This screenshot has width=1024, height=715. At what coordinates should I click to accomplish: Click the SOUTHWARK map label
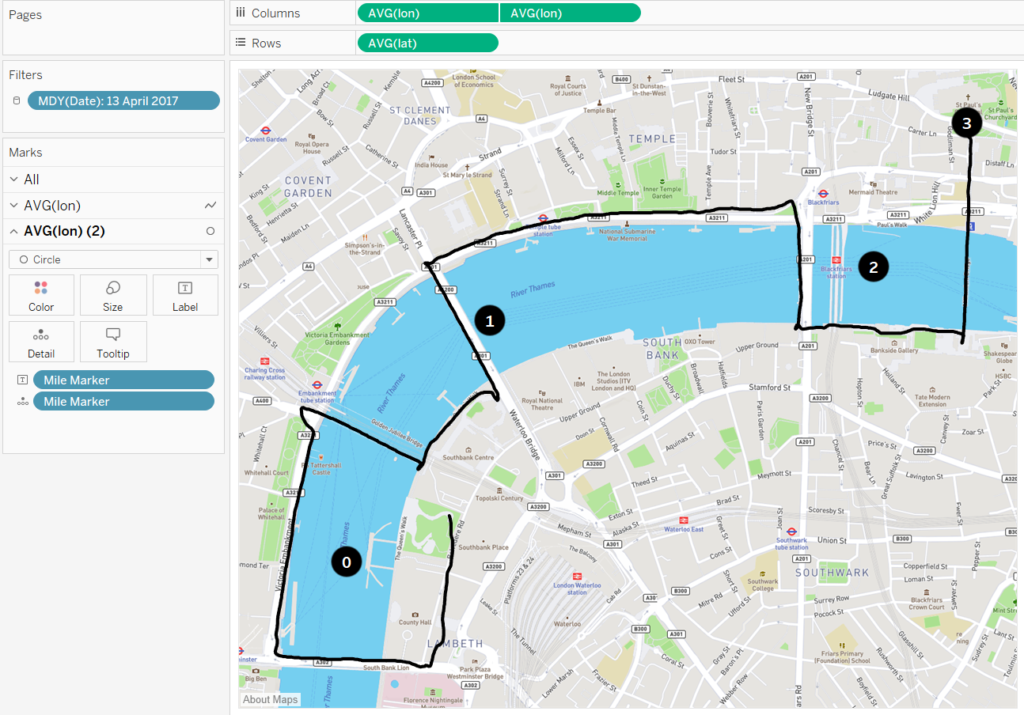[832, 573]
